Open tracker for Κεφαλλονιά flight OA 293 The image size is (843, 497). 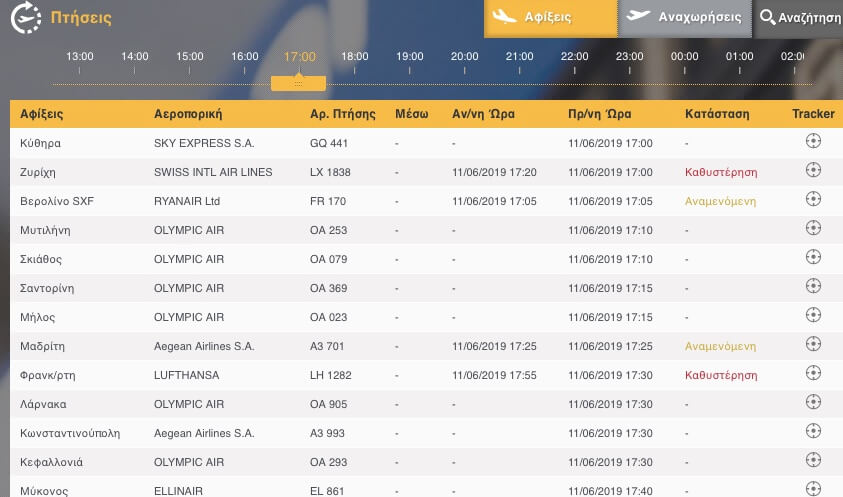click(x=813, y=460)
